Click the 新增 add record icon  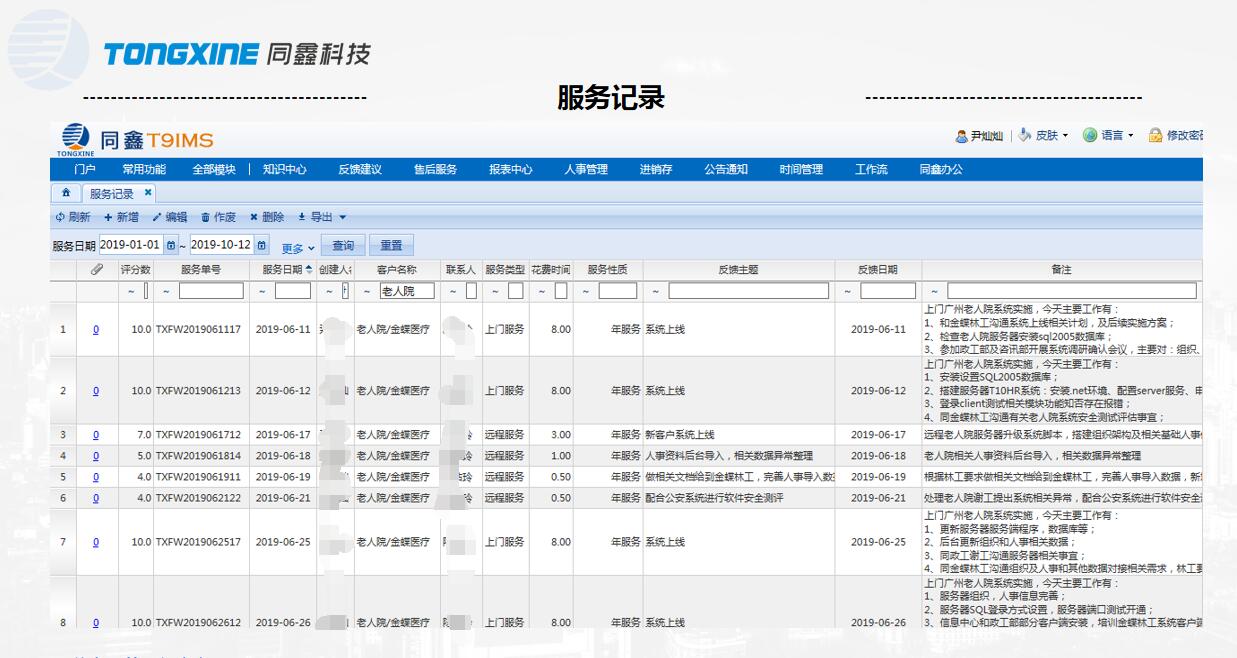tap(108, 217)
